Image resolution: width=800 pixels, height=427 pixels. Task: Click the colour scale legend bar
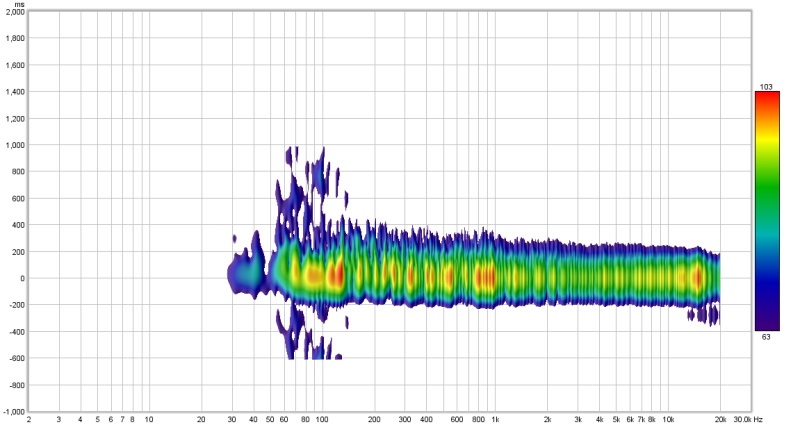point(767,211)
